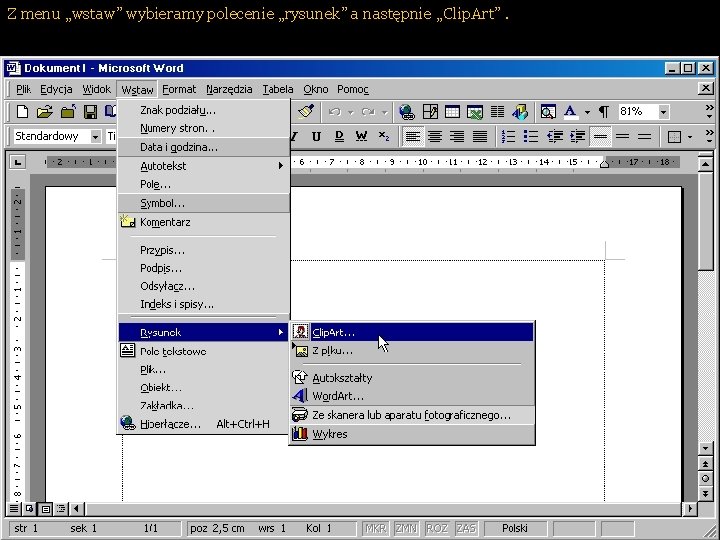Open Tables and Borders toolbar icon
This screenshot has width=720, height=540.
click(430, 112)
